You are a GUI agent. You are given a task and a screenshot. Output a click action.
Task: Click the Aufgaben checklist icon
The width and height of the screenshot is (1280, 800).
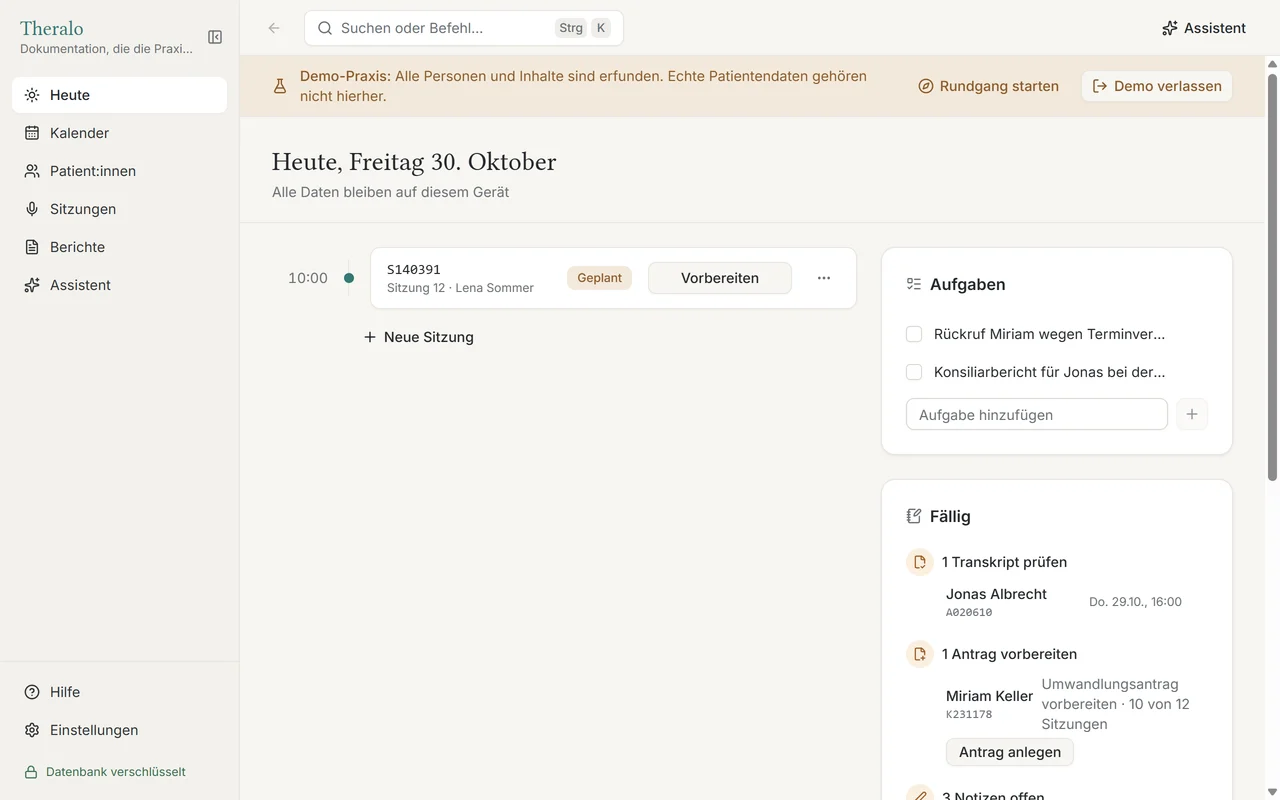[x=914, y=284]
